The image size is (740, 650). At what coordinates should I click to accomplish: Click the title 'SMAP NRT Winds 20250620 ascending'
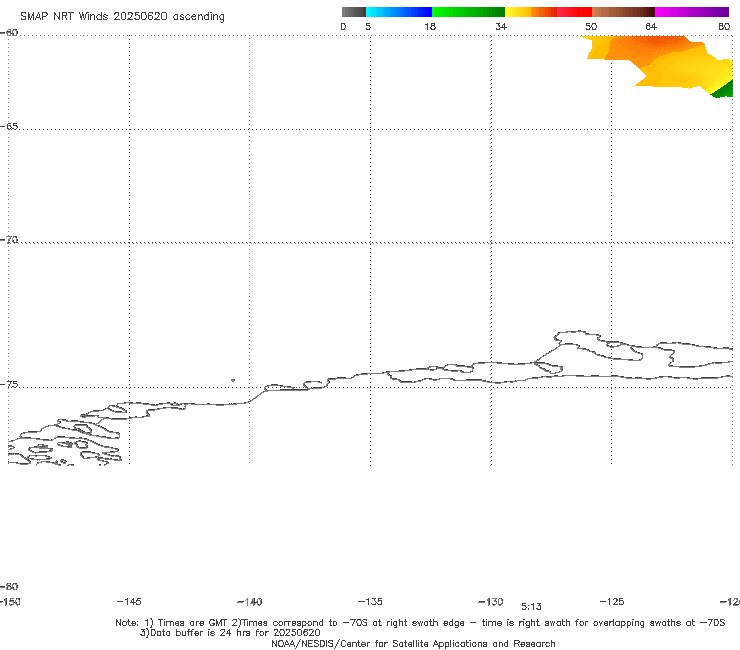(122, 17)
